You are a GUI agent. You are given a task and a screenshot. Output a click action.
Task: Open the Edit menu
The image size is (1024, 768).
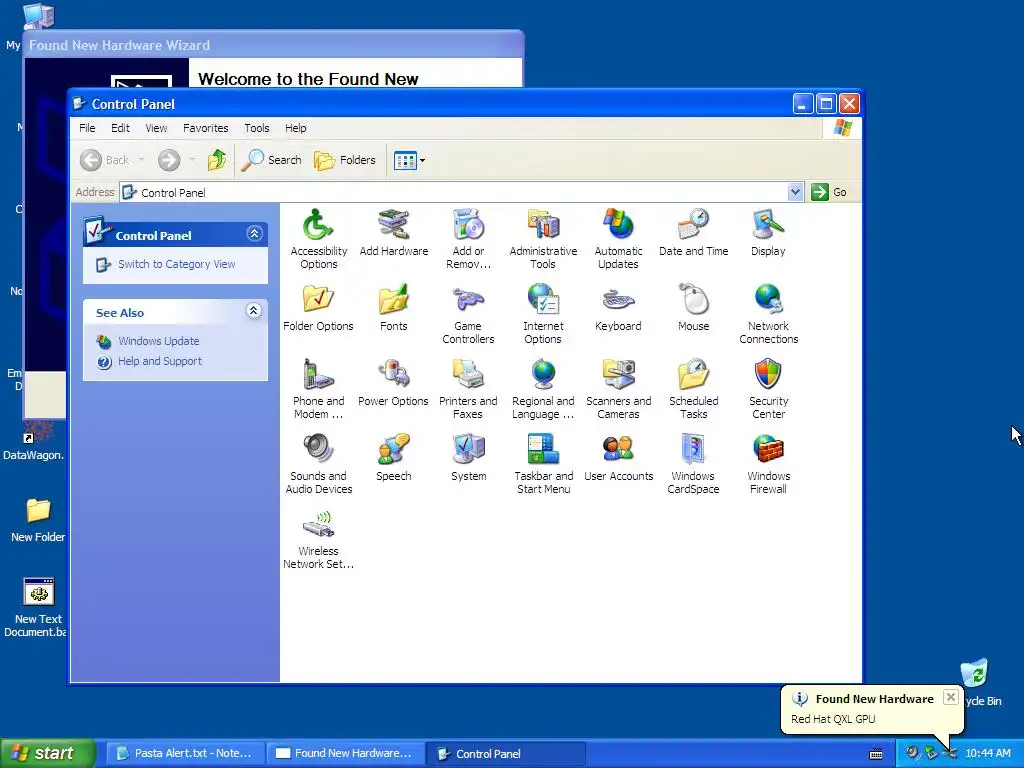120,128
